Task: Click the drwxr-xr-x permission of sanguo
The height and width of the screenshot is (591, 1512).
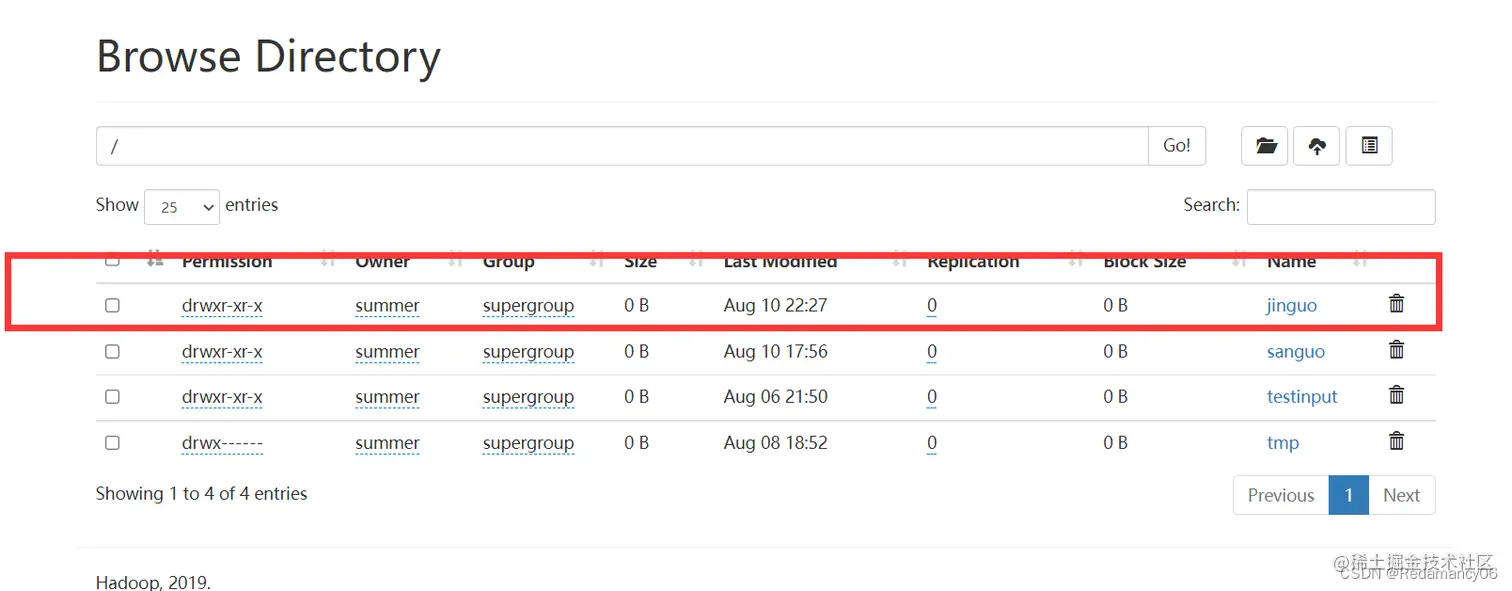Action: (x=222, y=351)
